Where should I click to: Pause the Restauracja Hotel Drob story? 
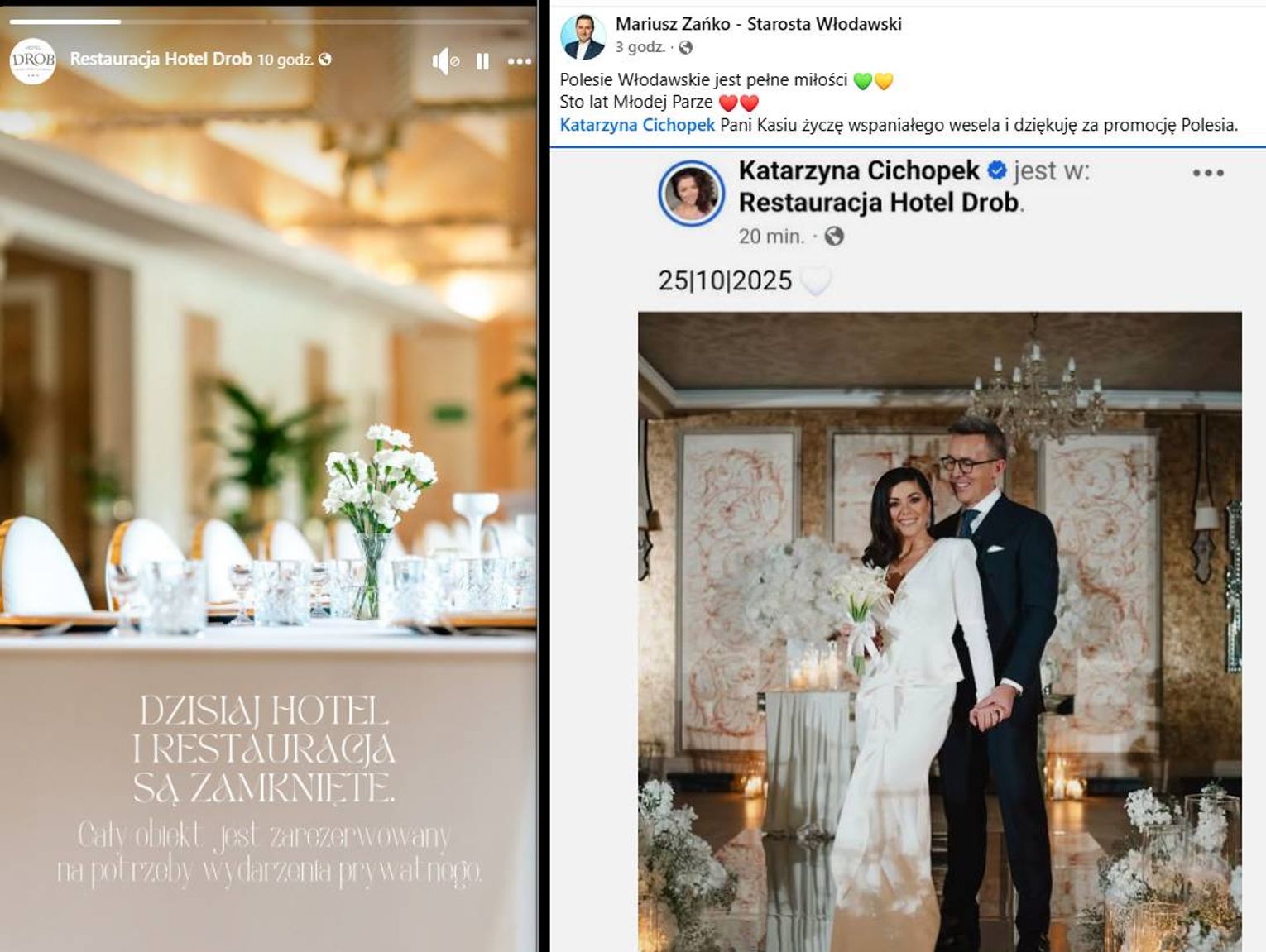(482, 61)
